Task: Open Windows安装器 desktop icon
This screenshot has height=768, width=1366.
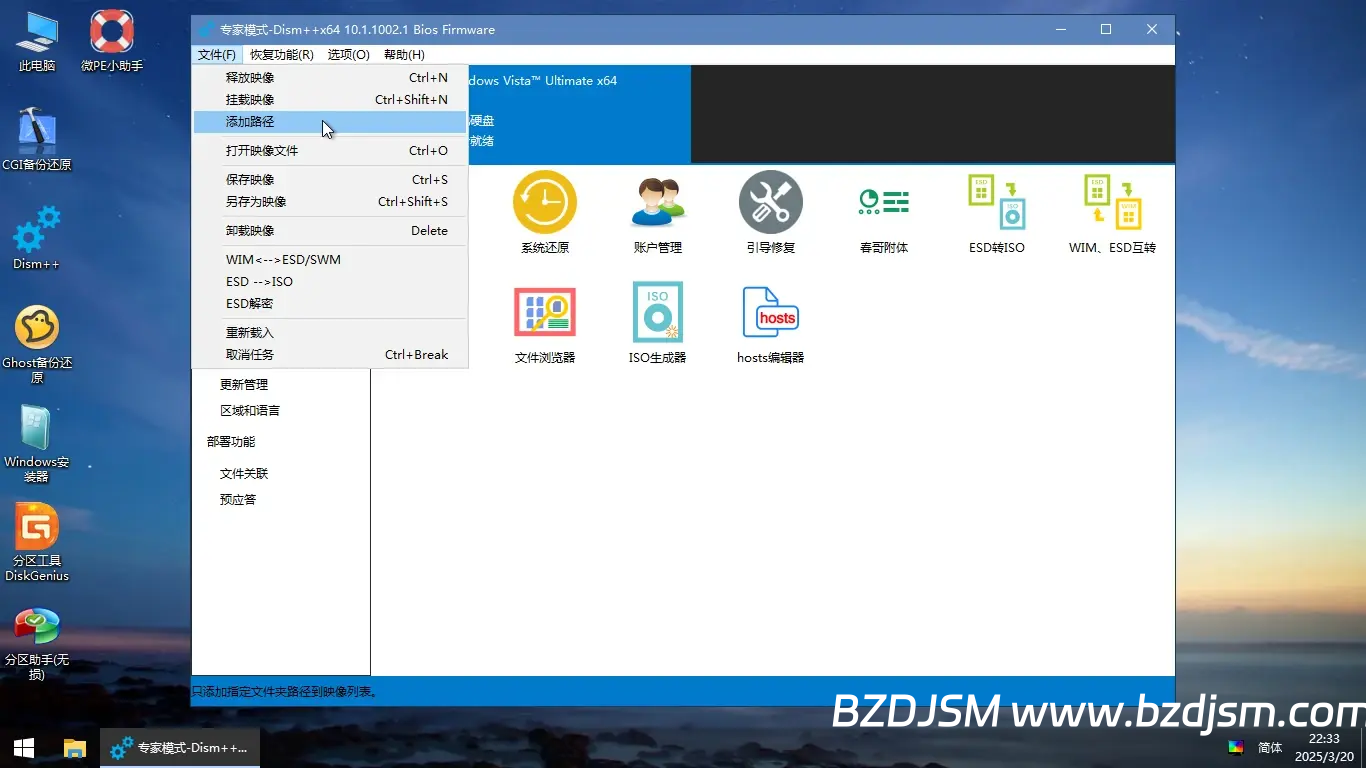Action: point(37,444)
